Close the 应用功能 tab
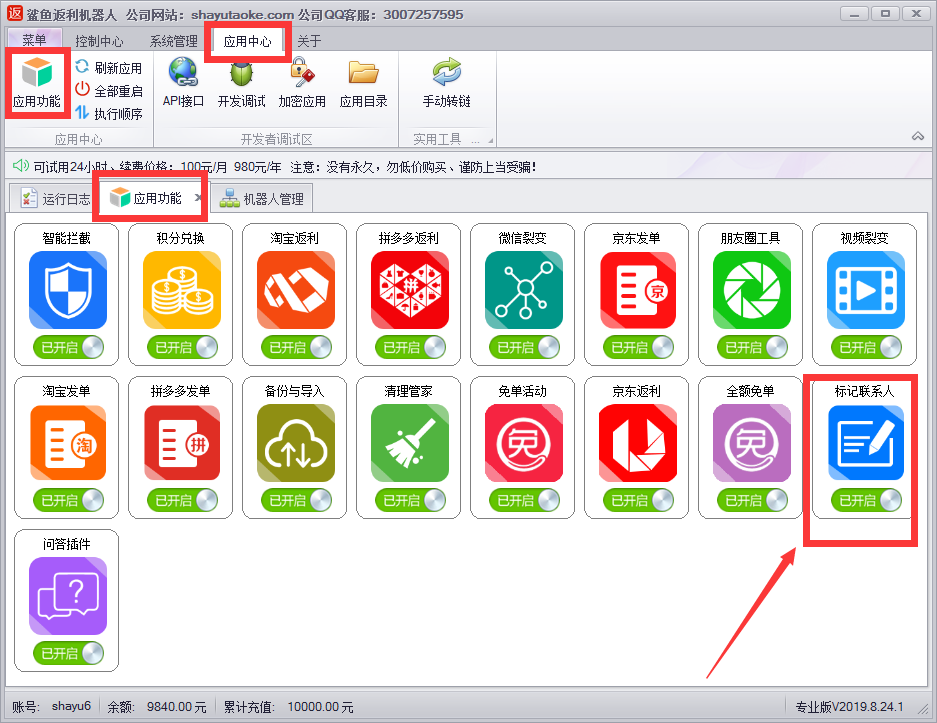 click(198, 197)
